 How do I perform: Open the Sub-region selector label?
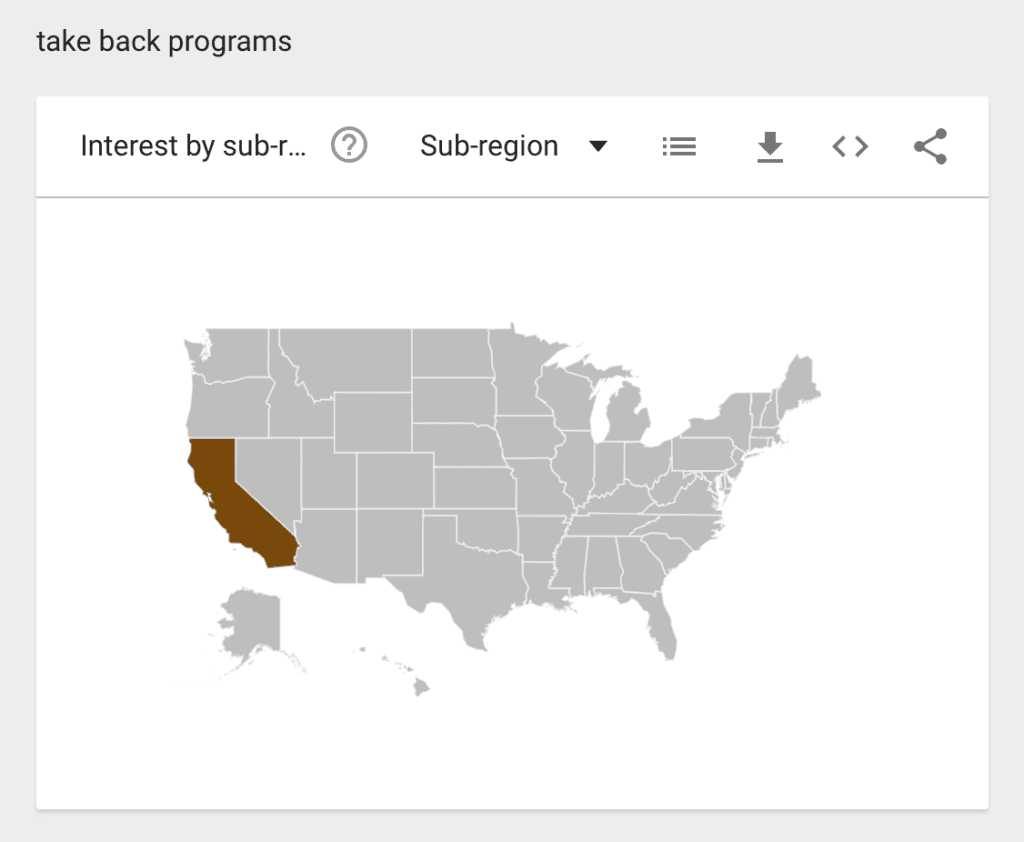point(489,146)
